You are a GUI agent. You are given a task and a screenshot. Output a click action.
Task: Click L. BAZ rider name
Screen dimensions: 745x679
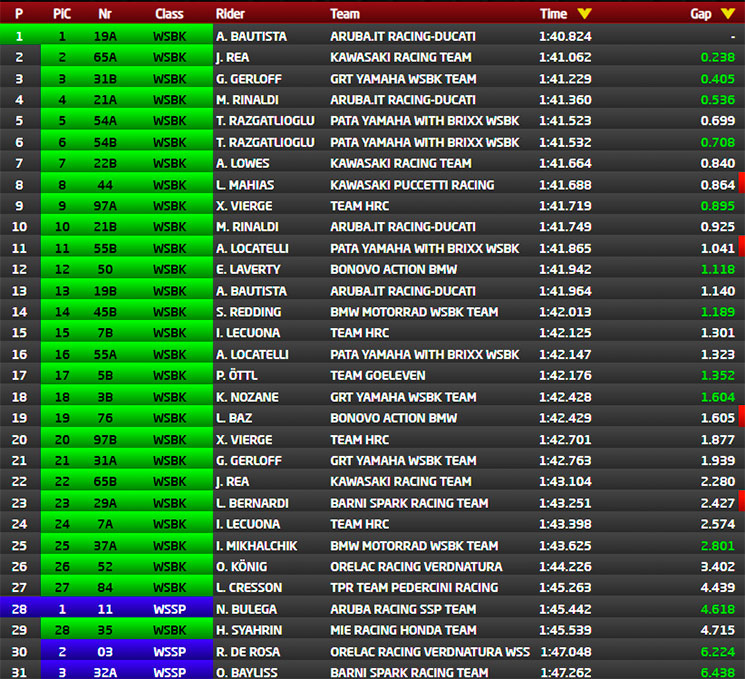(x=234, y=418)
